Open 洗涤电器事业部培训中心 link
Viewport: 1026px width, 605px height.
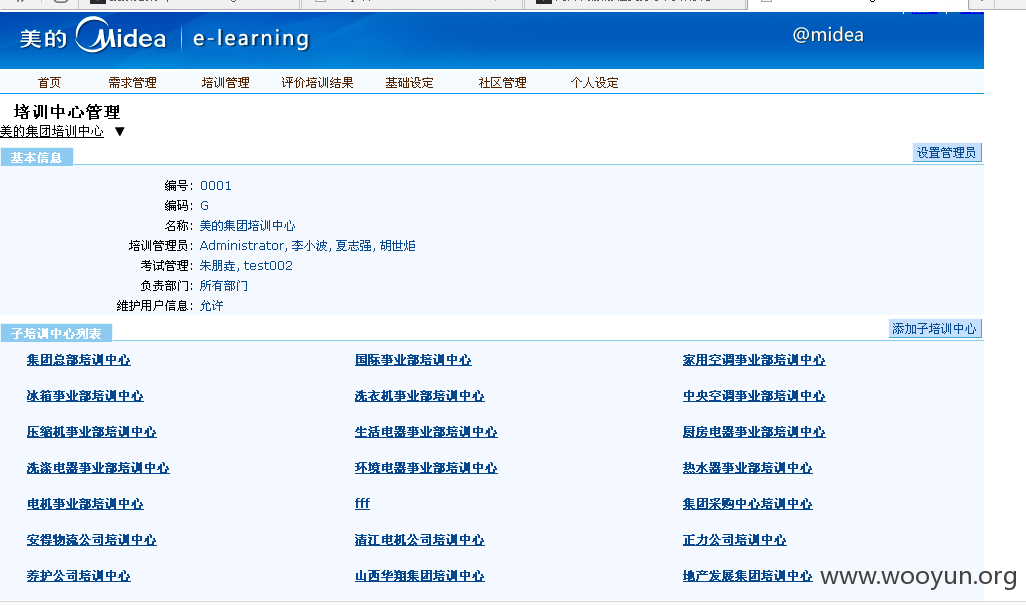tap(98, 468)
